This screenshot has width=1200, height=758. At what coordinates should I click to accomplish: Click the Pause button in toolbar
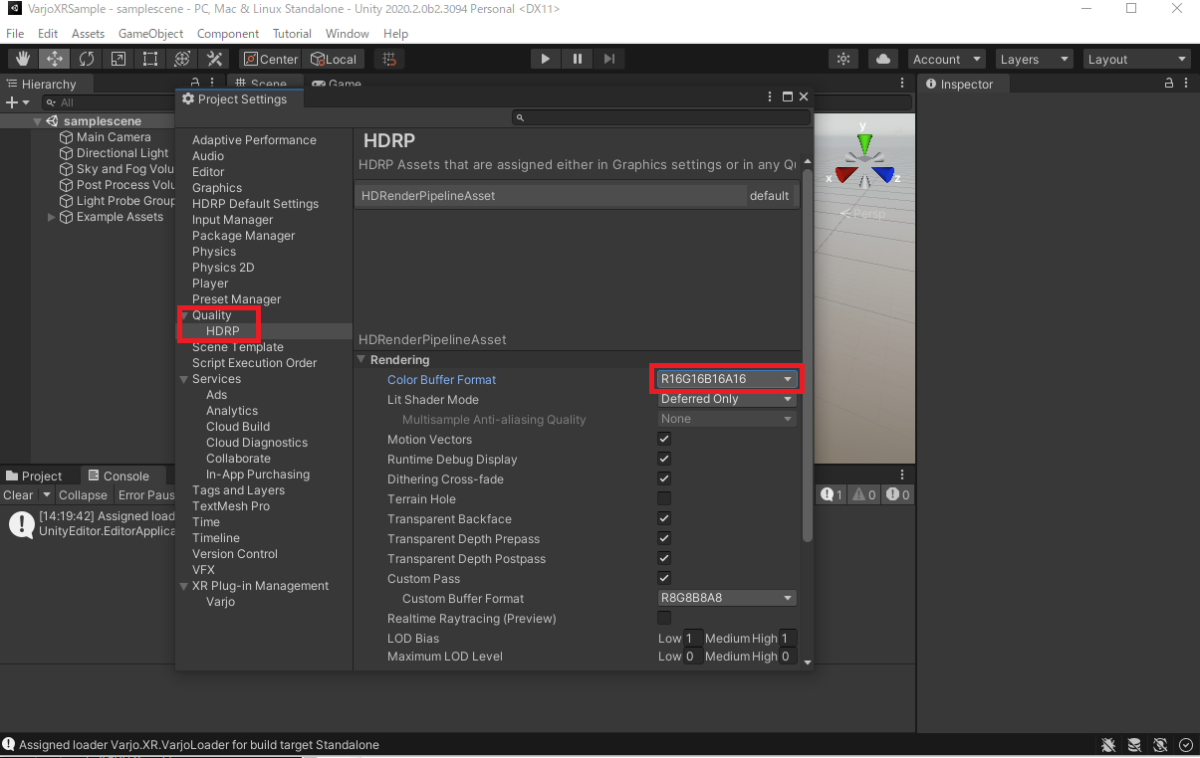(577, 59)
